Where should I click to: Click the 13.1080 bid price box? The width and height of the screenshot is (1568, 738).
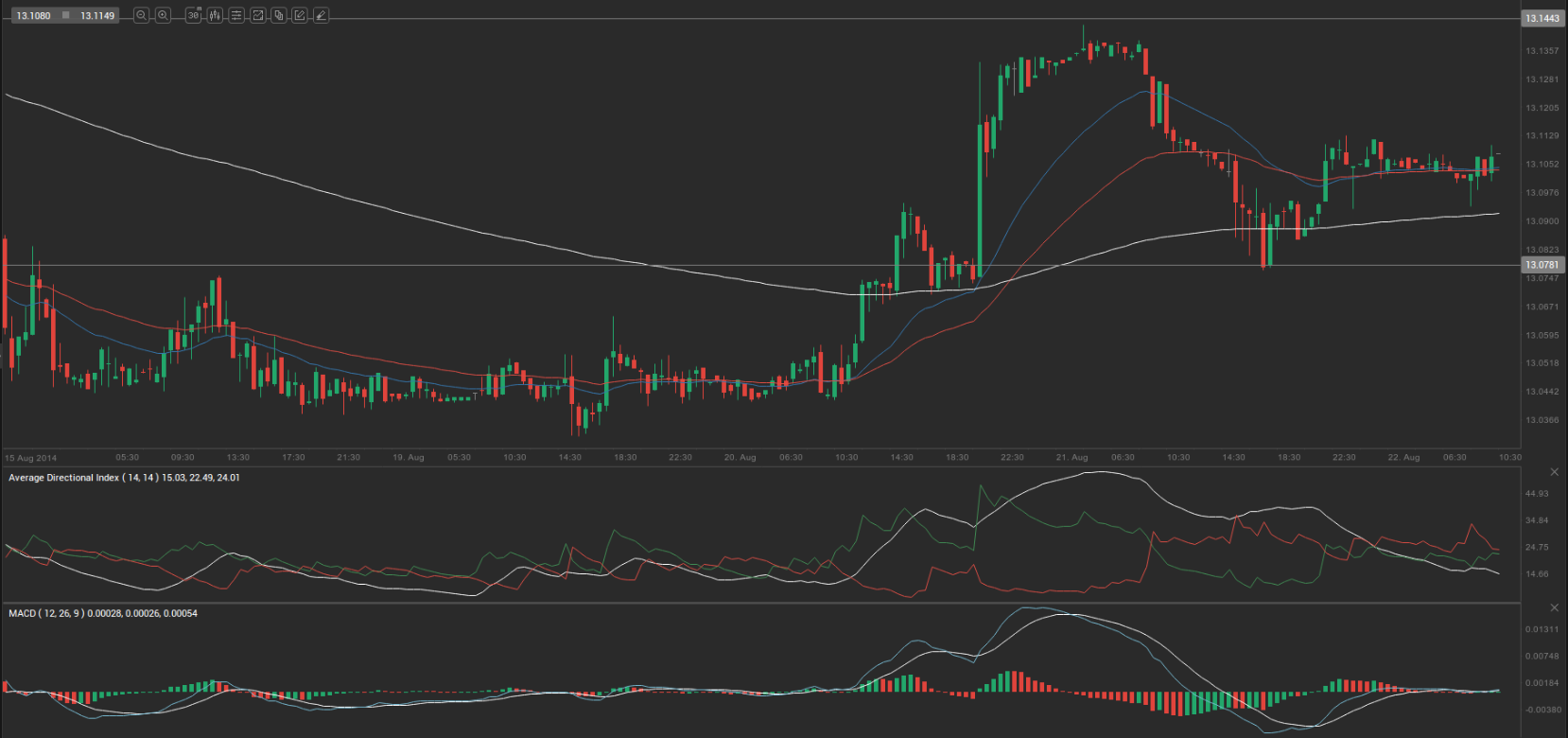[33, 16]
